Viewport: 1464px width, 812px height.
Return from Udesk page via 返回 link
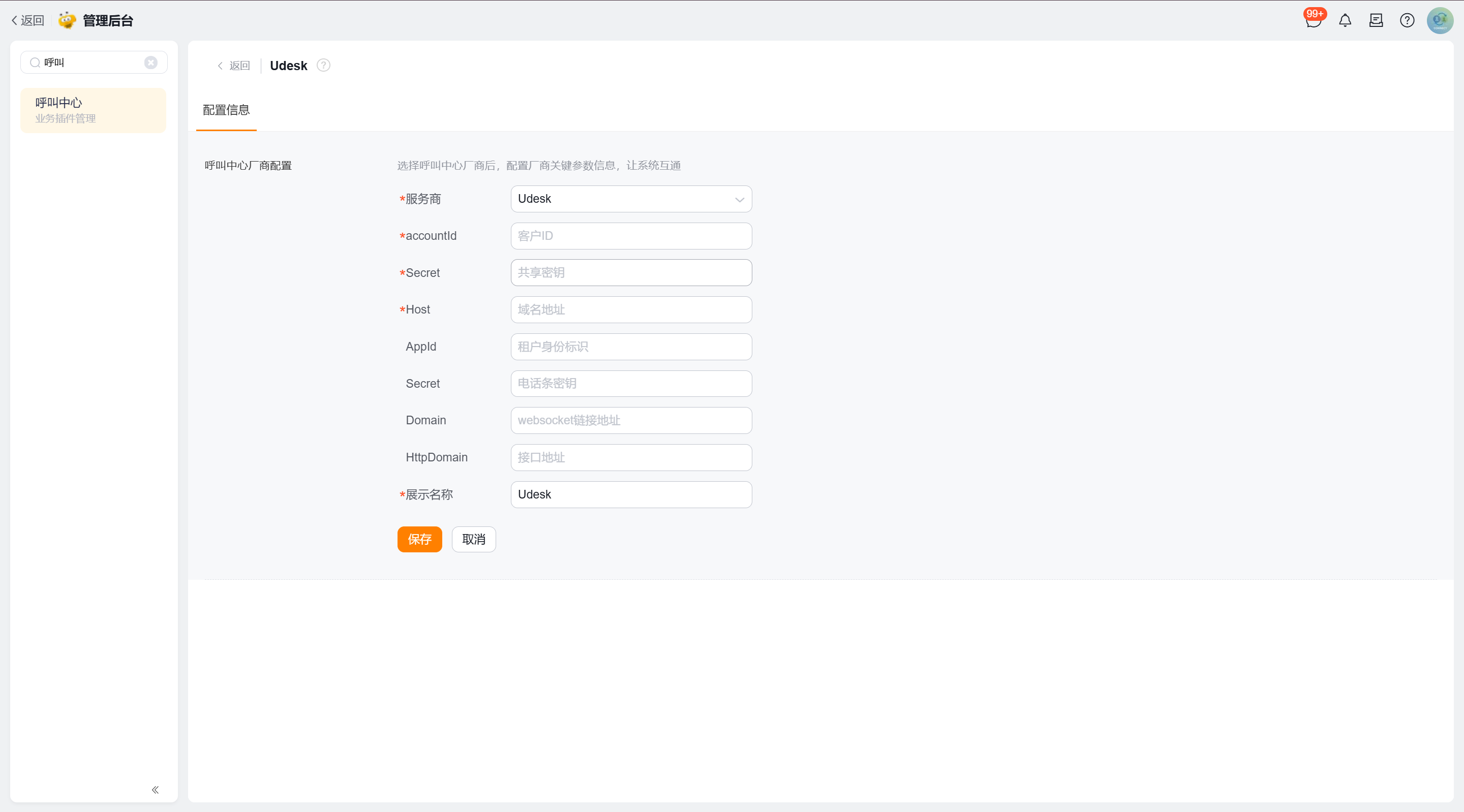[x=234, y=66]
